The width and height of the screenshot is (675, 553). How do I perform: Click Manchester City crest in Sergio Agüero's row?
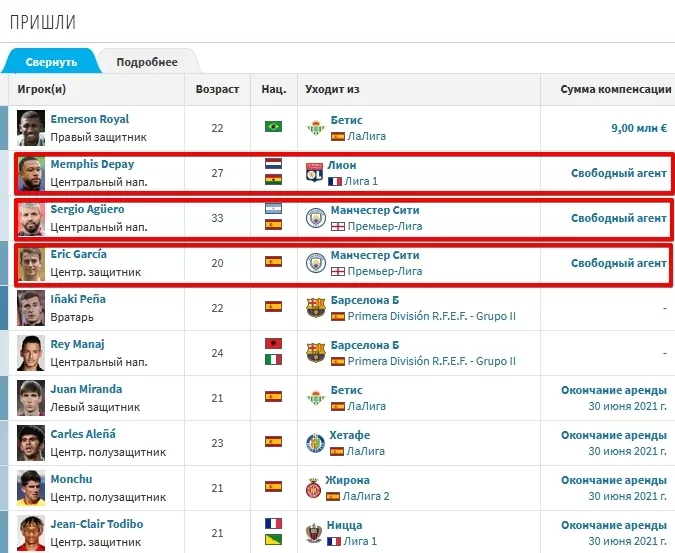click(315, 217)
